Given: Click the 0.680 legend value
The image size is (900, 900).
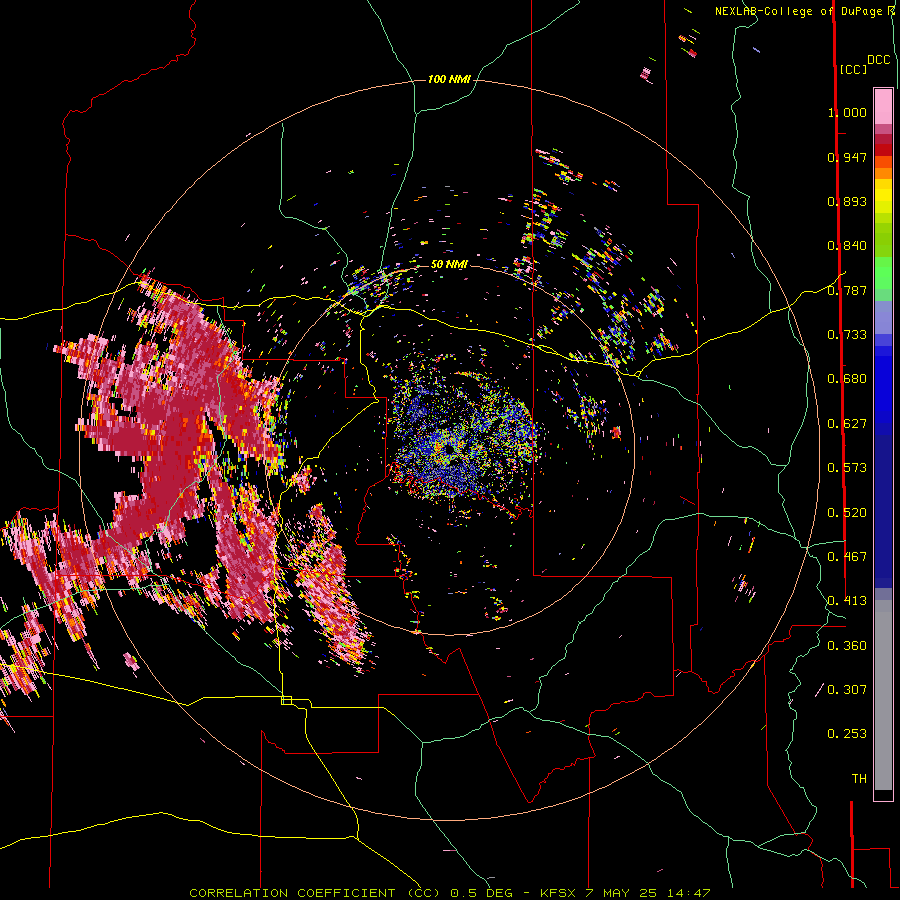Looking at the screenshot, I should pyautogui.click(x=847, y=379).
